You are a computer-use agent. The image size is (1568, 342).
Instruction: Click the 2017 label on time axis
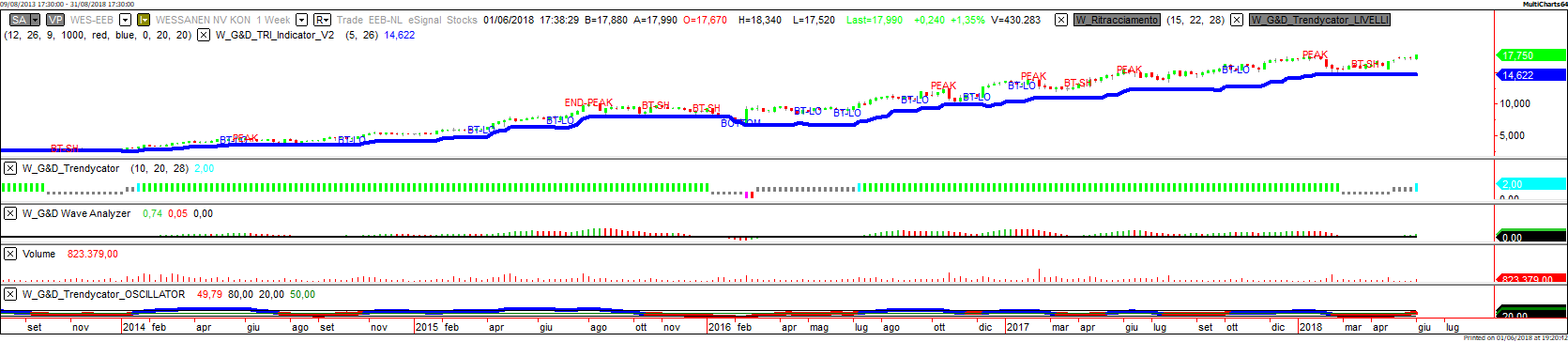tap(1017, 327)
